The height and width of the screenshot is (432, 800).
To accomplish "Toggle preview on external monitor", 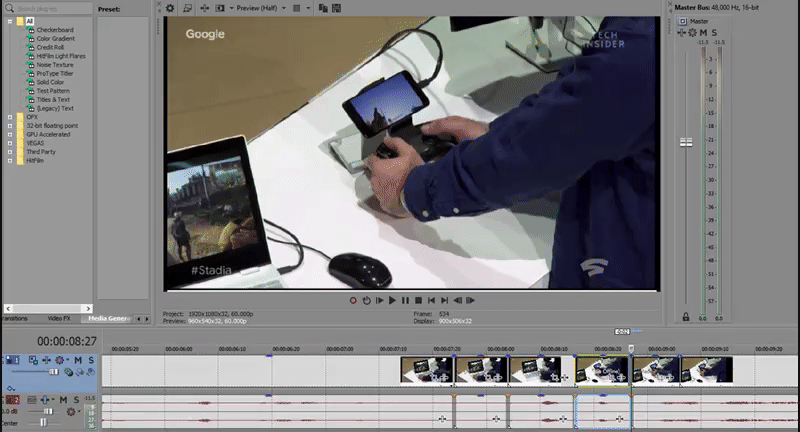I will (x=187, y=8).
